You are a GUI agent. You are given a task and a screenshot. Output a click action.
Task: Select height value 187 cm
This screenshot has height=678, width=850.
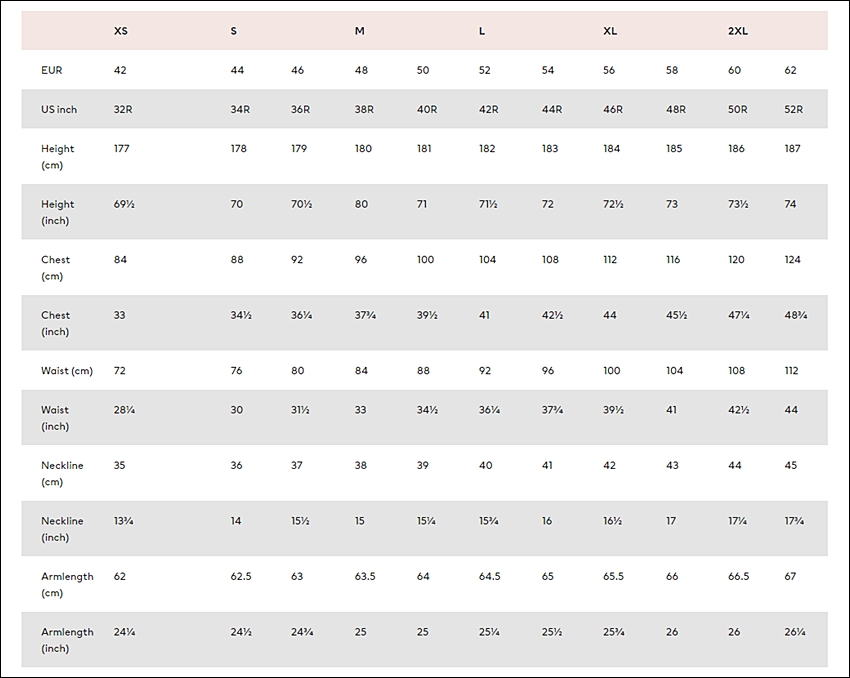pyautogui.click(x=792, y=148)
